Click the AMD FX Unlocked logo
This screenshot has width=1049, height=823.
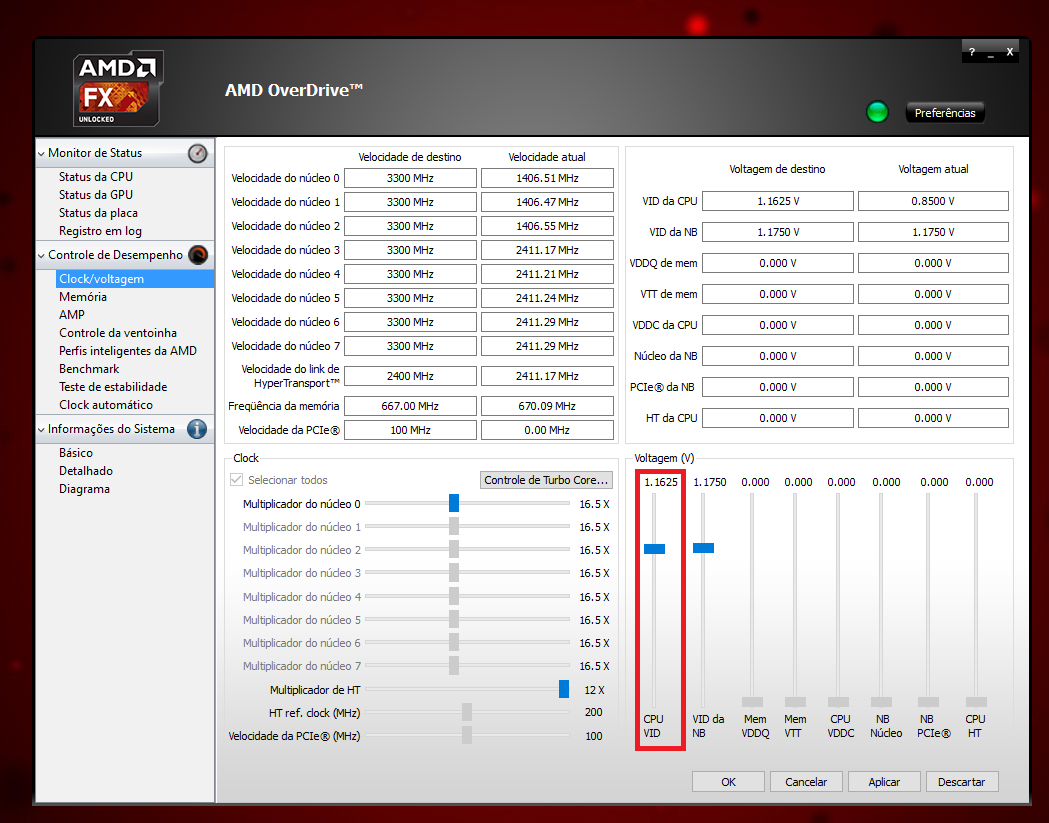[x=117, y=88]
